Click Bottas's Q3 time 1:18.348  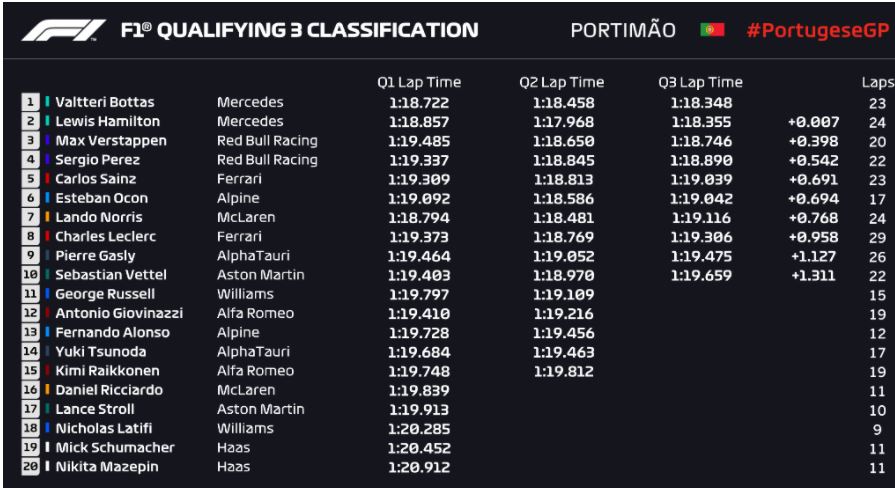coord(701,102)
